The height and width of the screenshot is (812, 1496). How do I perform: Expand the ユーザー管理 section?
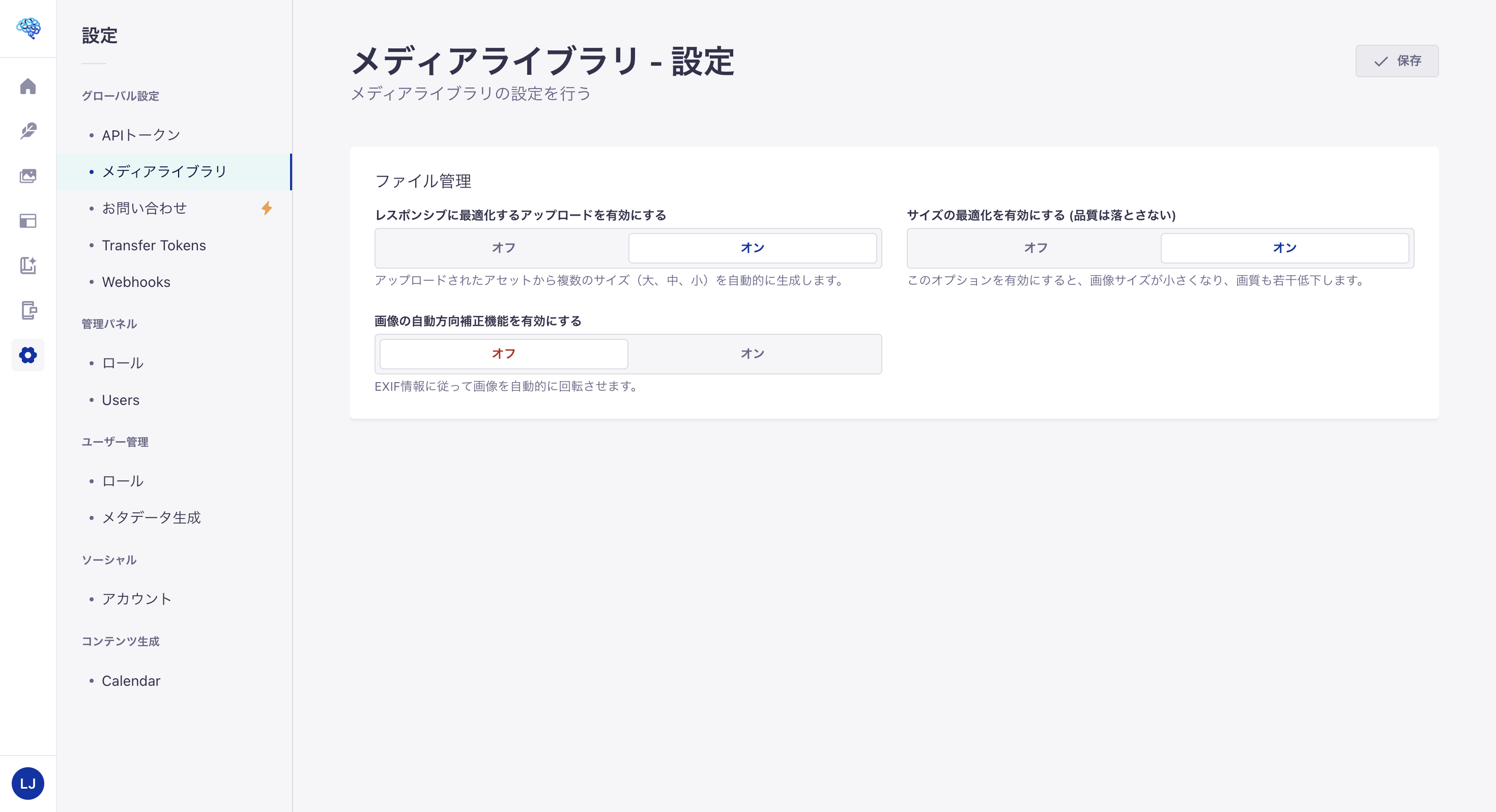point(114,442)
